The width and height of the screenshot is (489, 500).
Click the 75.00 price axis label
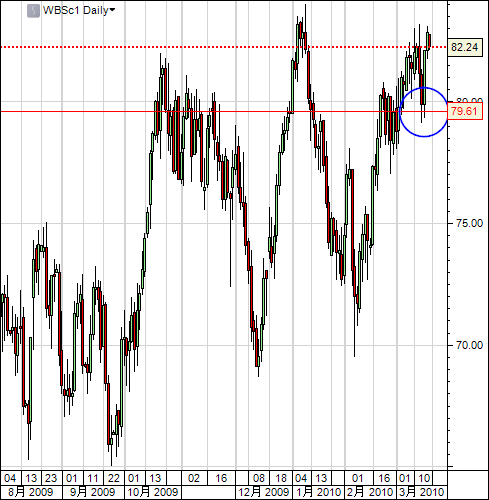[x=469, y=223]
